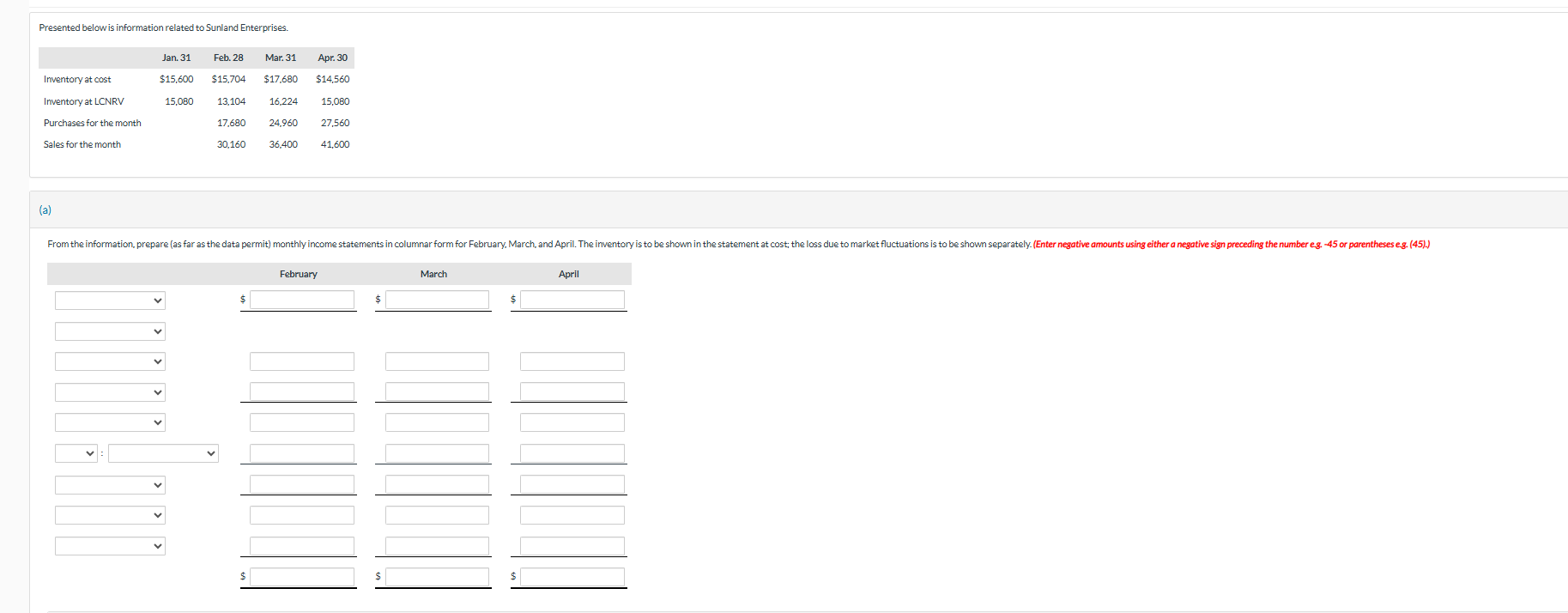1568x613 pixels.
Task: Select fifth row March amount field
Action: click(x=437, y=422)
